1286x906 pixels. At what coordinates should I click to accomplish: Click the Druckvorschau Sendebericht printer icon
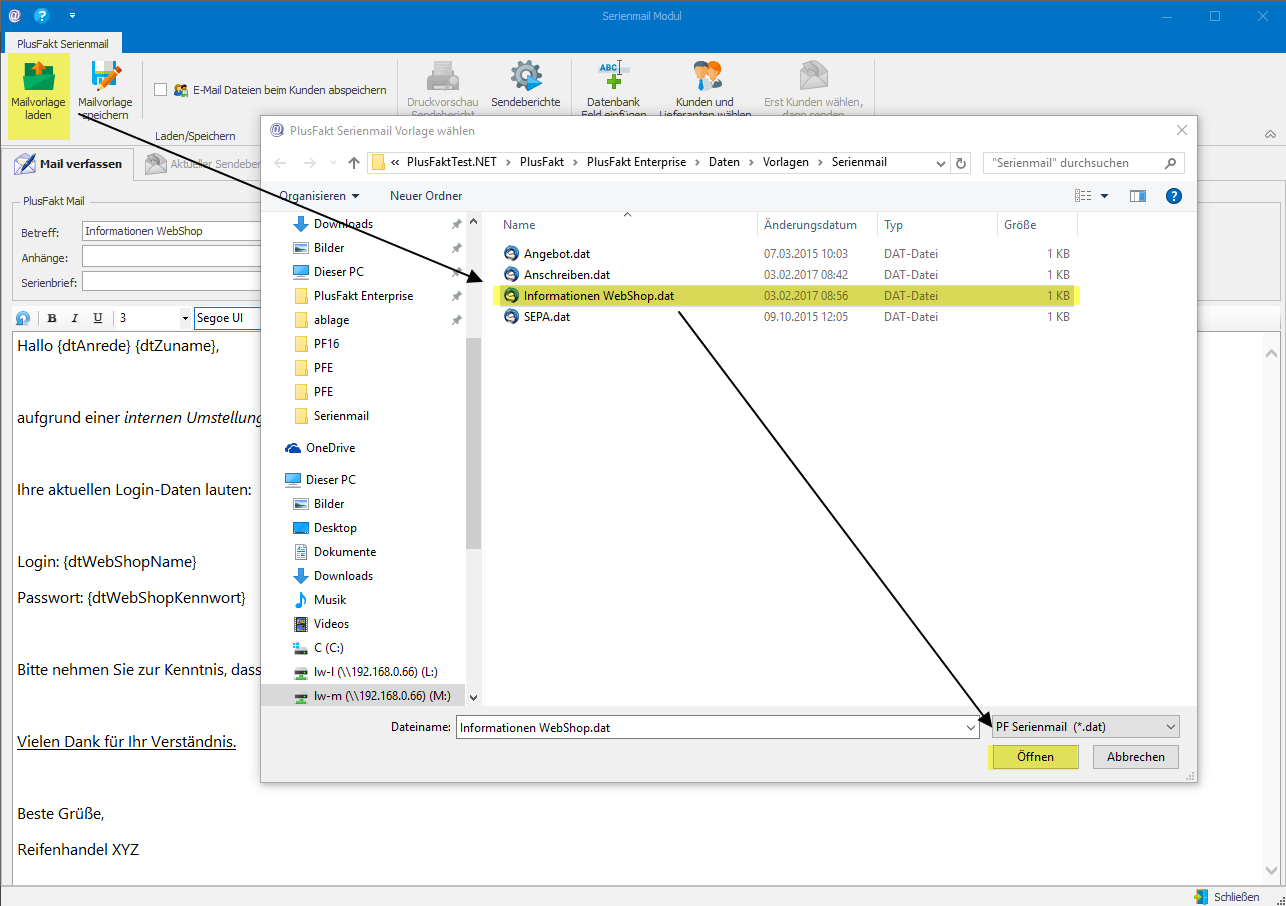pyautogui.click(x=443, y=76)
